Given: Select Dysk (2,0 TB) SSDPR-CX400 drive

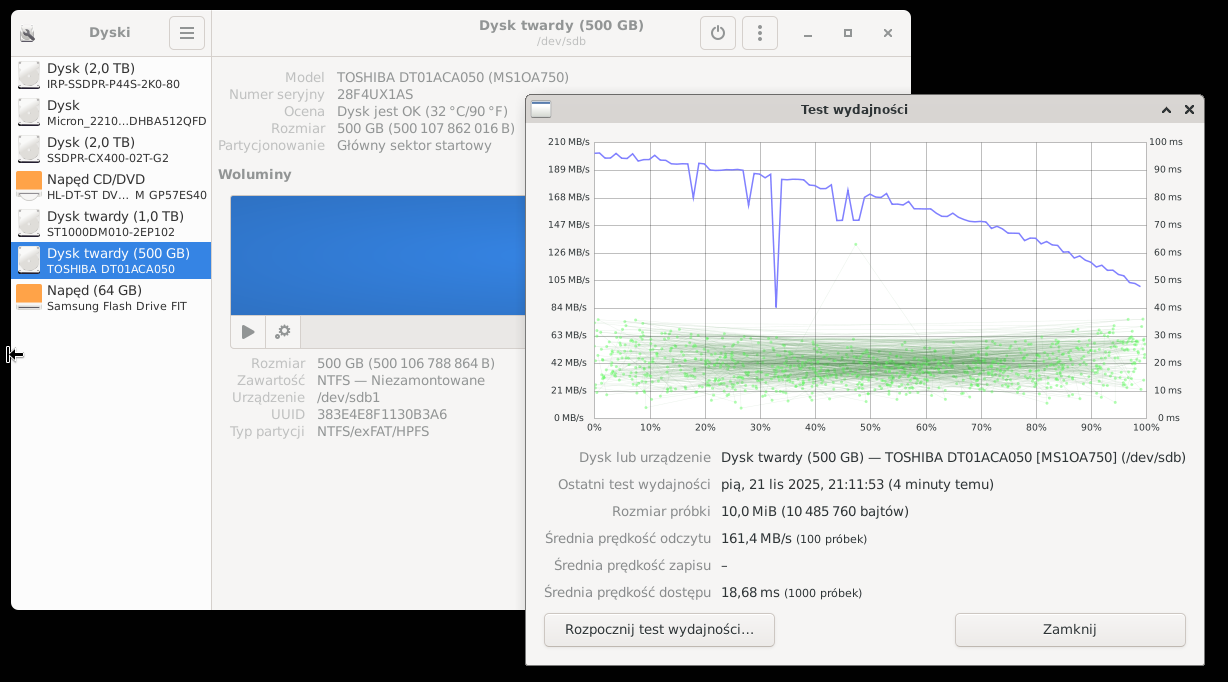Looking at the screenshot, I should (111, 150).
